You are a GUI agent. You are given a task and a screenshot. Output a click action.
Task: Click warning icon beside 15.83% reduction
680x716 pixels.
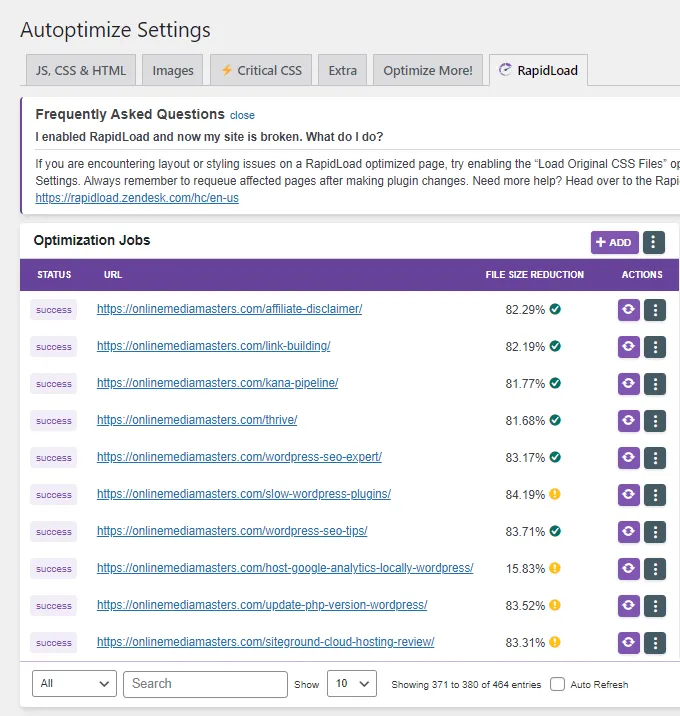[x=555, y=568]
